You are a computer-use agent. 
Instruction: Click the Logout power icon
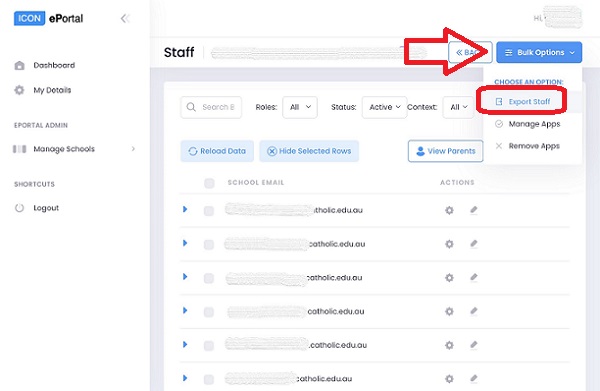19,208
